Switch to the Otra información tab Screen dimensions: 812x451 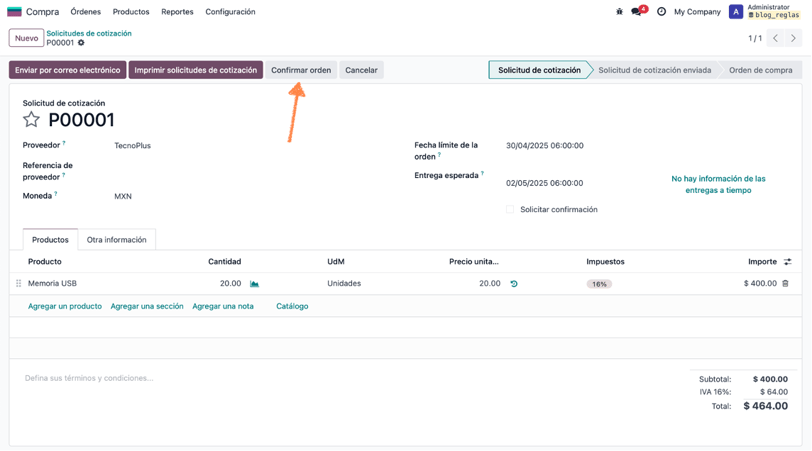click(117, 240)
